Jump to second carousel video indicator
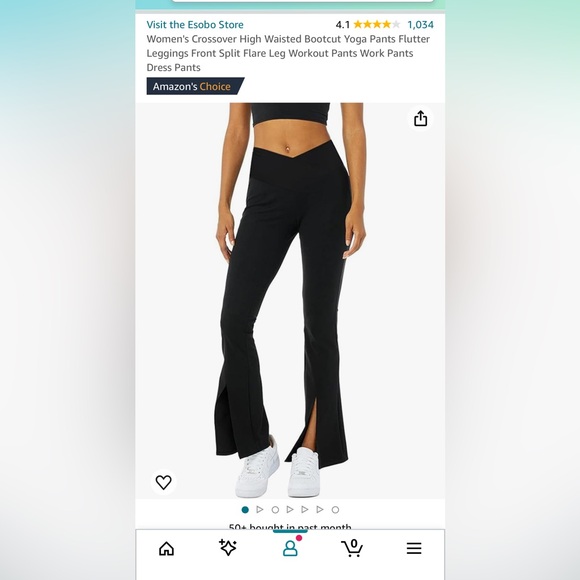Screen dimensions: 580x580 point(260,510)
